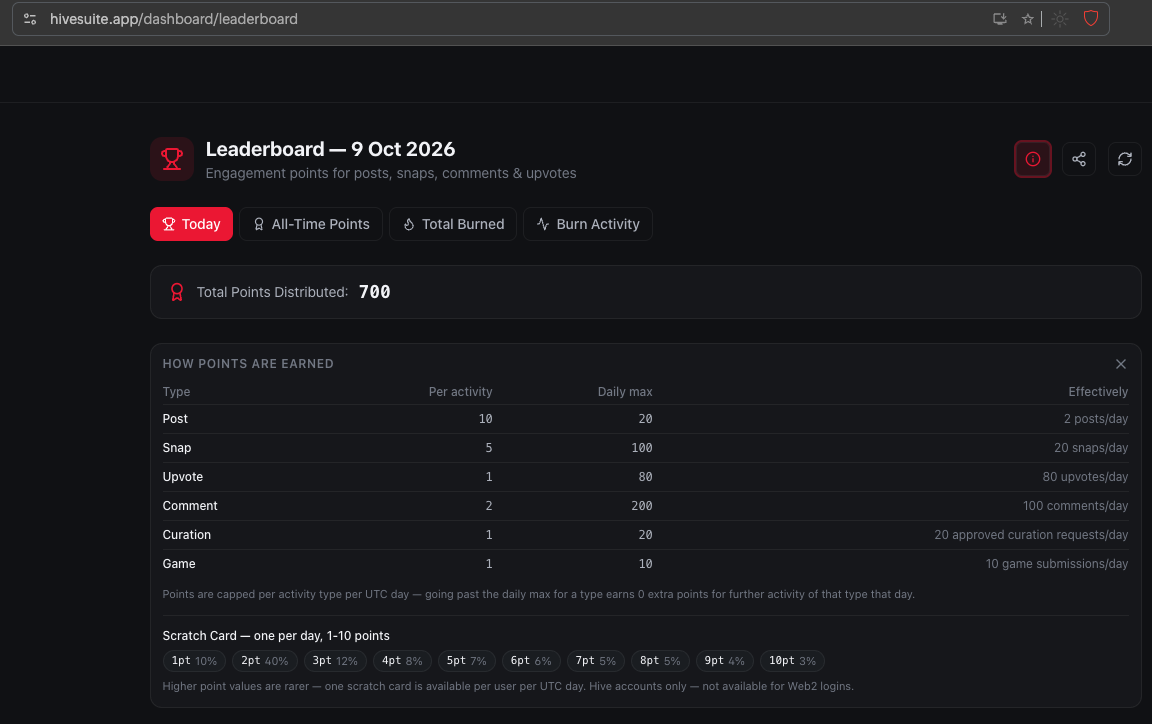This screenshot has width=1152, height=724.
Task: Click the Upvote row label
Action: (182, 477)
